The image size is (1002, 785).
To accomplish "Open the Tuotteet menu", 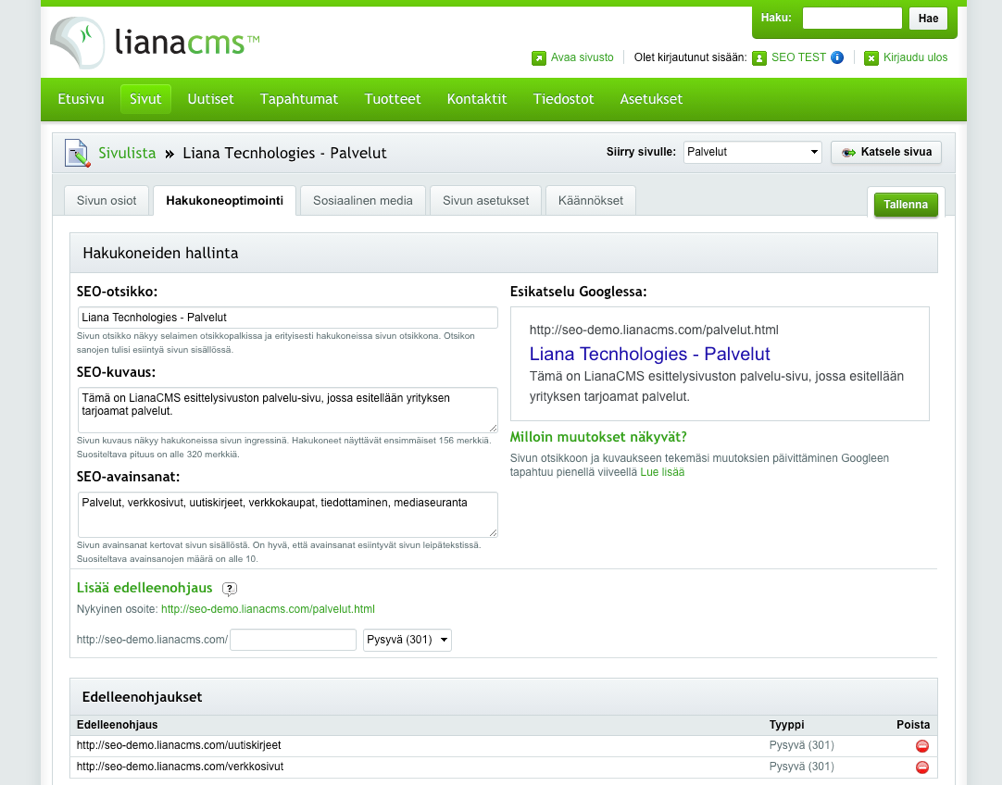I will pyautogui.click(x=392, y=99).
